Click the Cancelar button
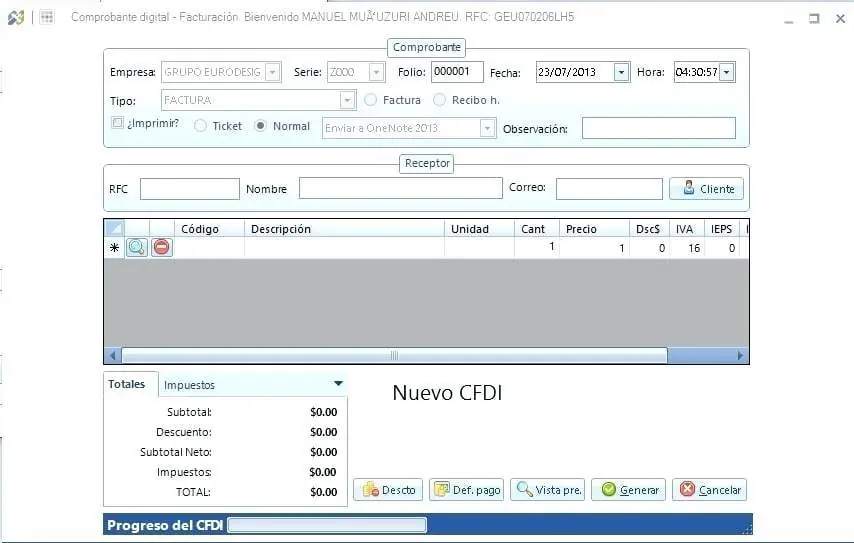This screenshot has height=543, width=854. point(710,490)
